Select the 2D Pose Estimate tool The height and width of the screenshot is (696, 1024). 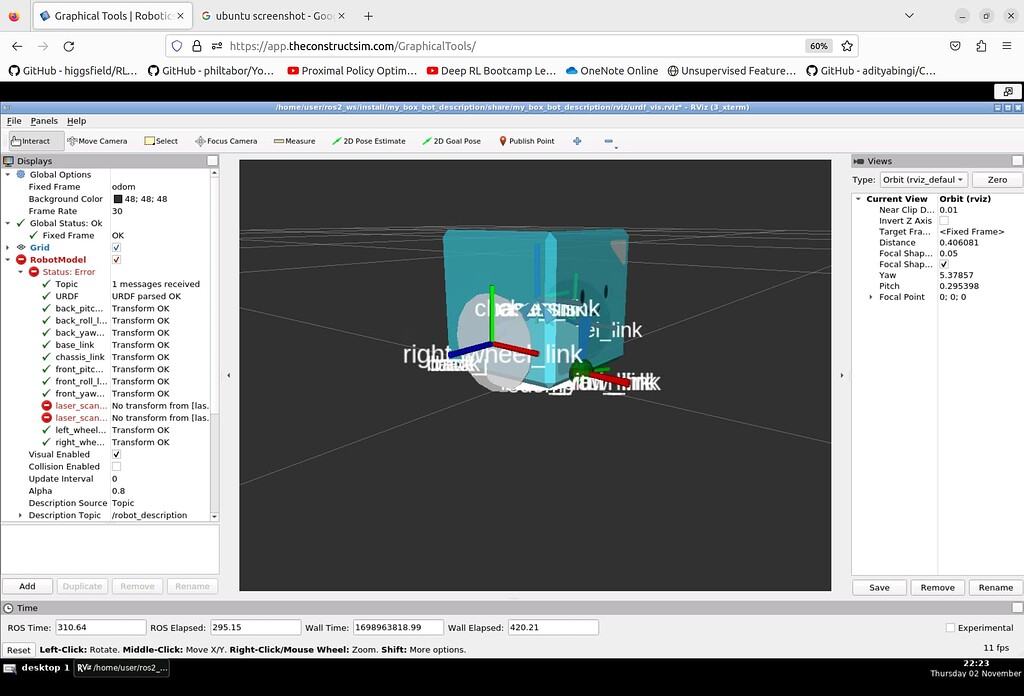click(x=367, y=140)
